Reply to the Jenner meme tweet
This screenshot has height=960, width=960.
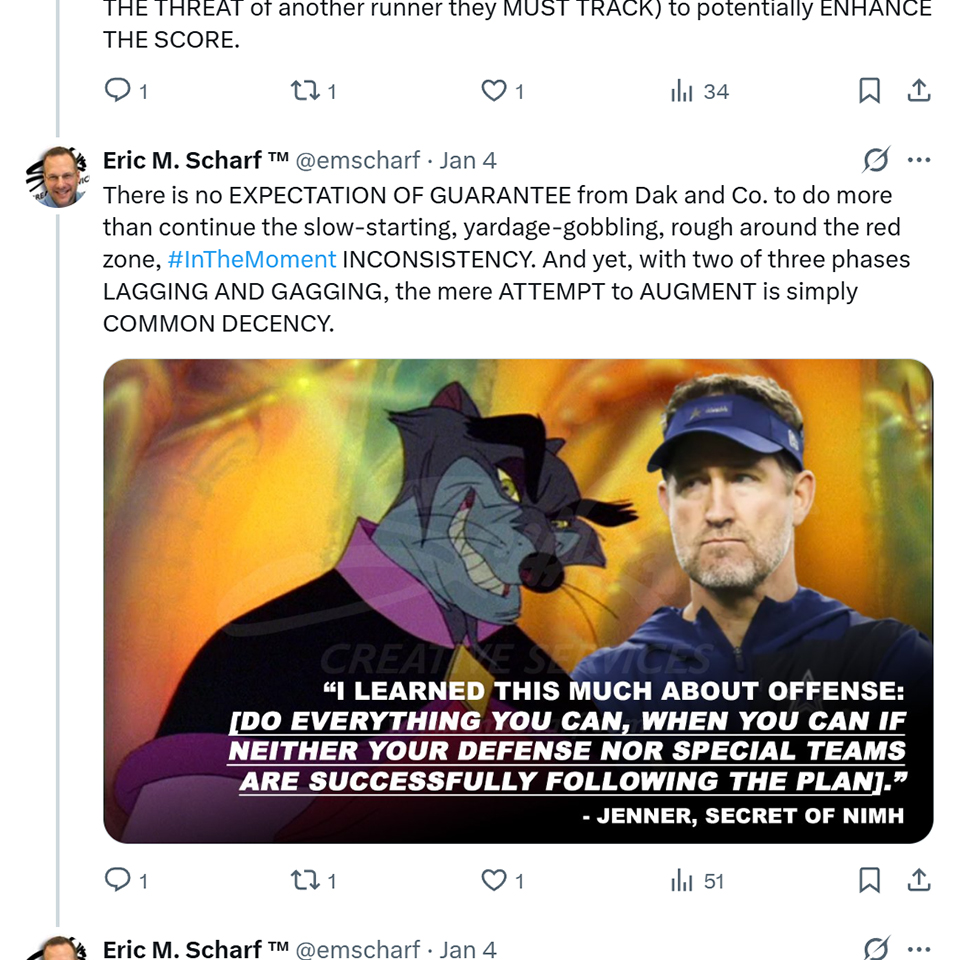[118, 880]
